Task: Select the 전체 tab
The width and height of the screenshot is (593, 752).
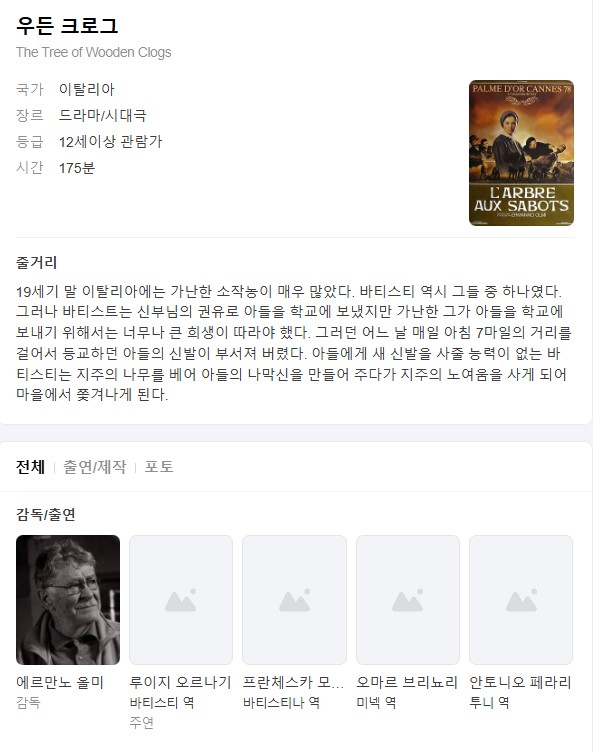Action: click(x=30, y=467)
